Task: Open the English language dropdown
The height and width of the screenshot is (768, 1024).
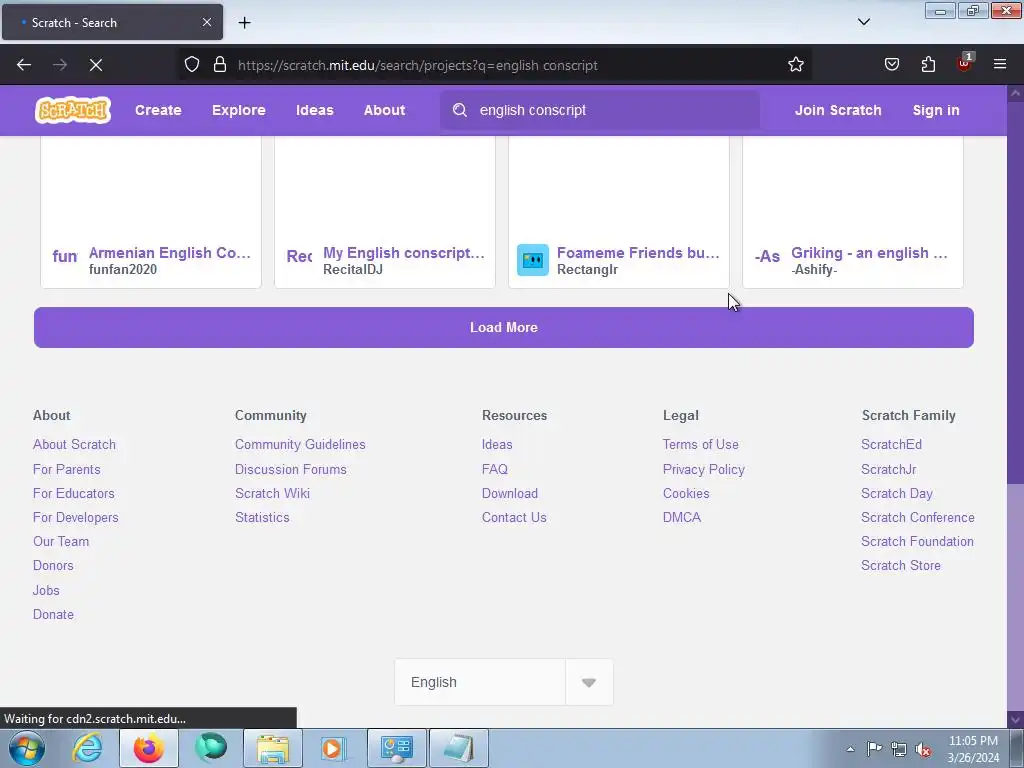Action: (504, 682)
